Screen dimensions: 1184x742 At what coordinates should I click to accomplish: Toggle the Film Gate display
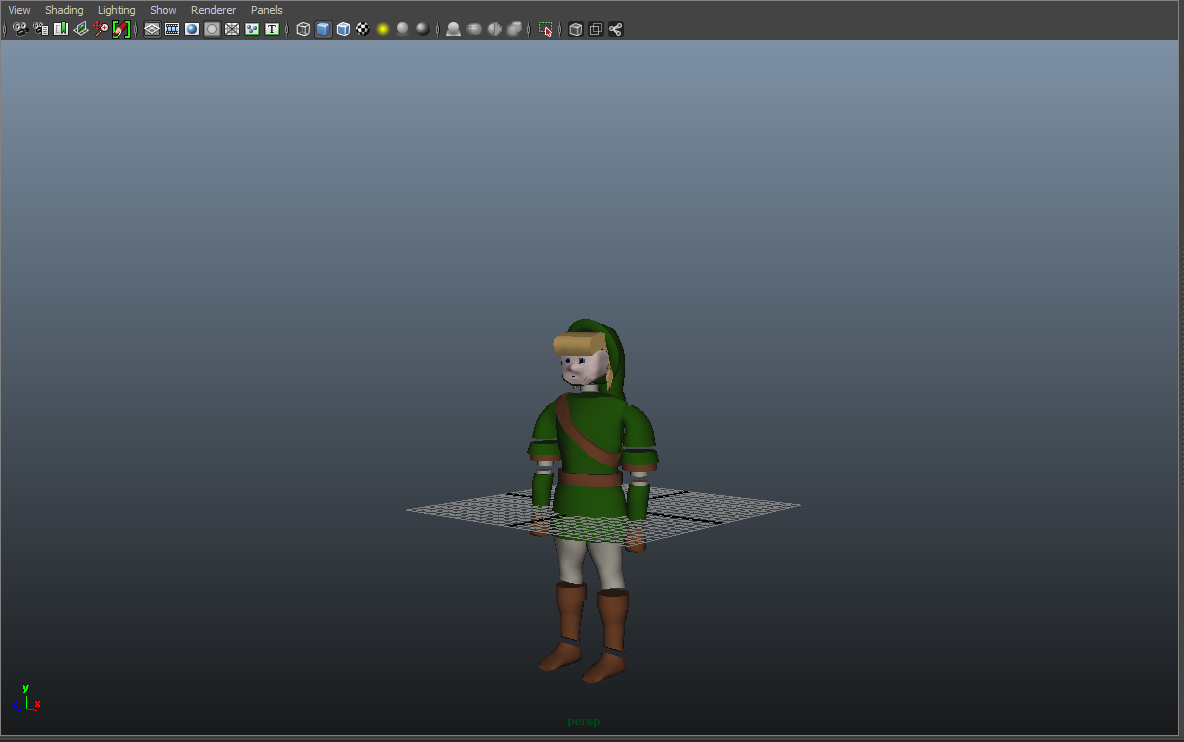click(x=172, y=29)
